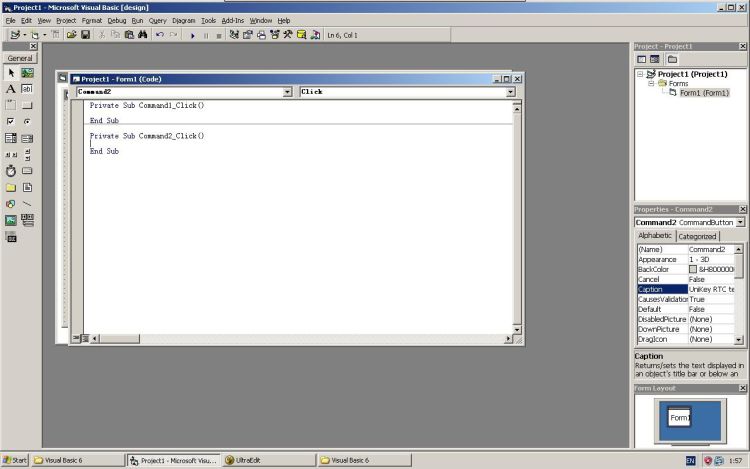Open the Click procedure dropdown in code window
The image size is (750, 469).
510,92
